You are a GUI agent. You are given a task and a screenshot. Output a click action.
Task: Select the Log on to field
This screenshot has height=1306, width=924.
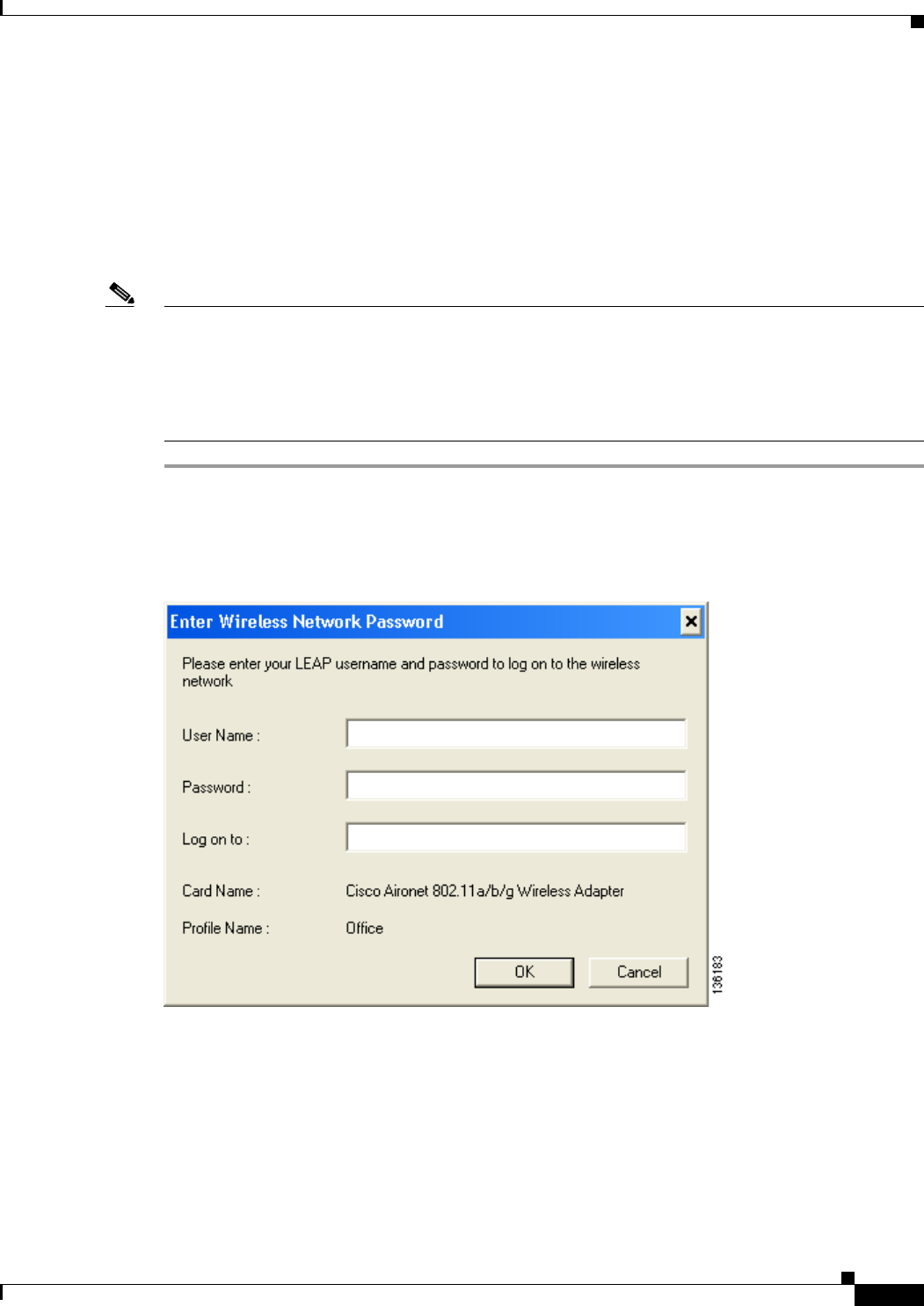pos(516,837)
